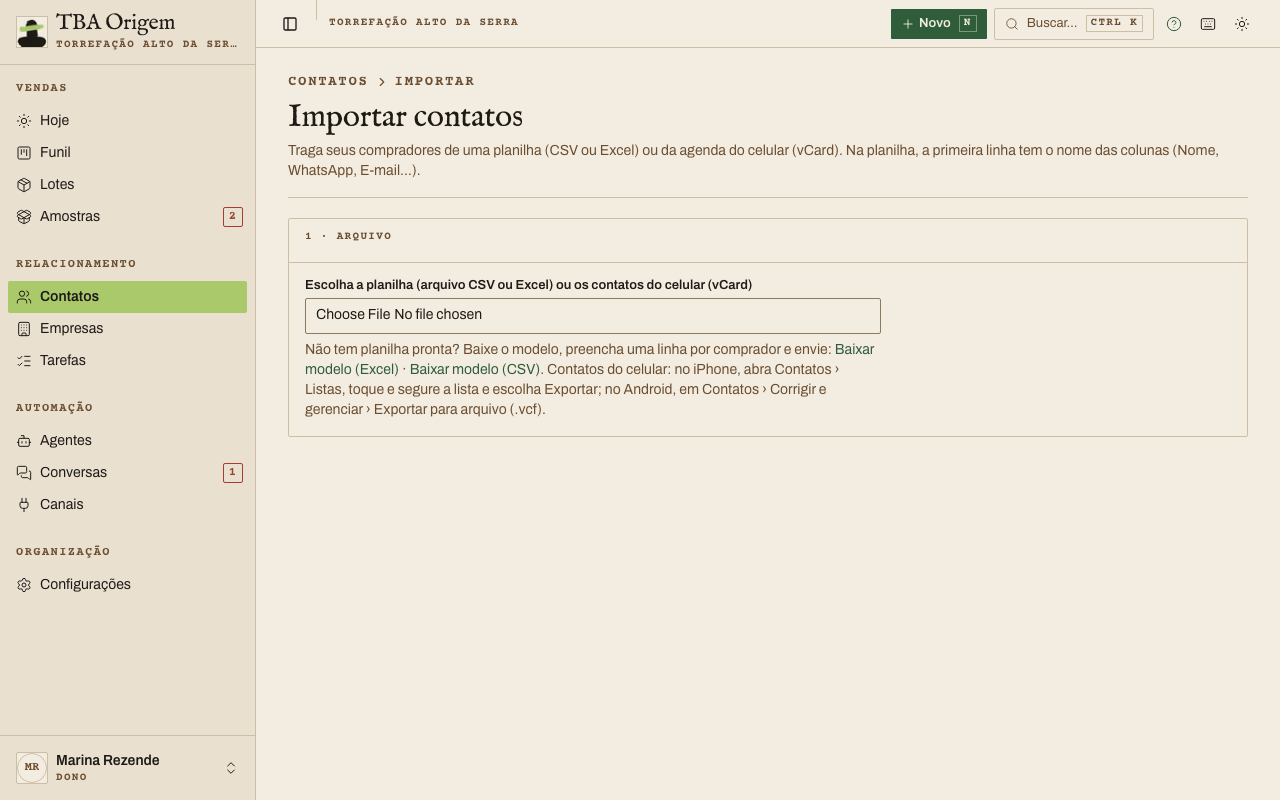Click the 'Importar contatos' heading
The width and height of the screenshot is (1280, 800).
[x=405, y=116]
